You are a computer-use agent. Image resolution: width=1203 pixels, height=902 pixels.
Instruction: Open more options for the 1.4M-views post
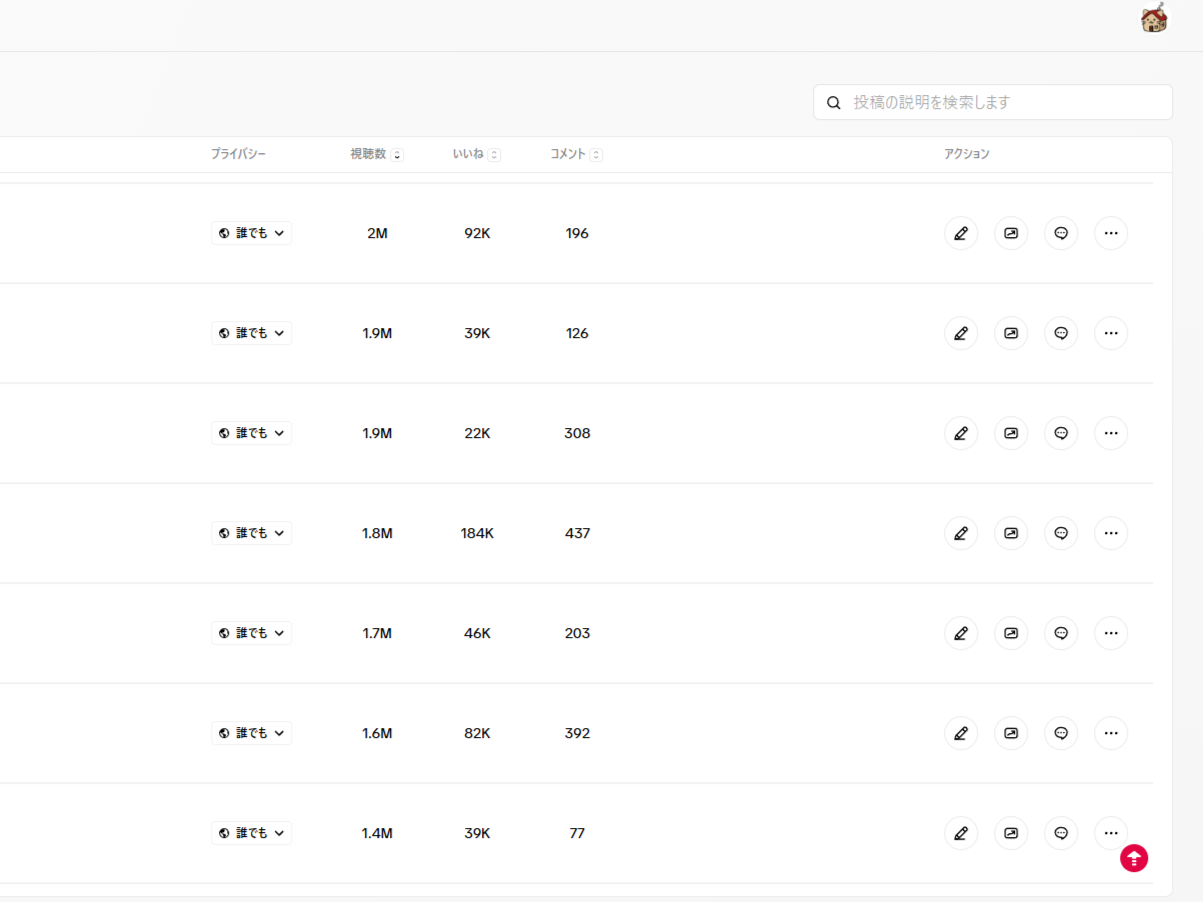pos(1111,833)
